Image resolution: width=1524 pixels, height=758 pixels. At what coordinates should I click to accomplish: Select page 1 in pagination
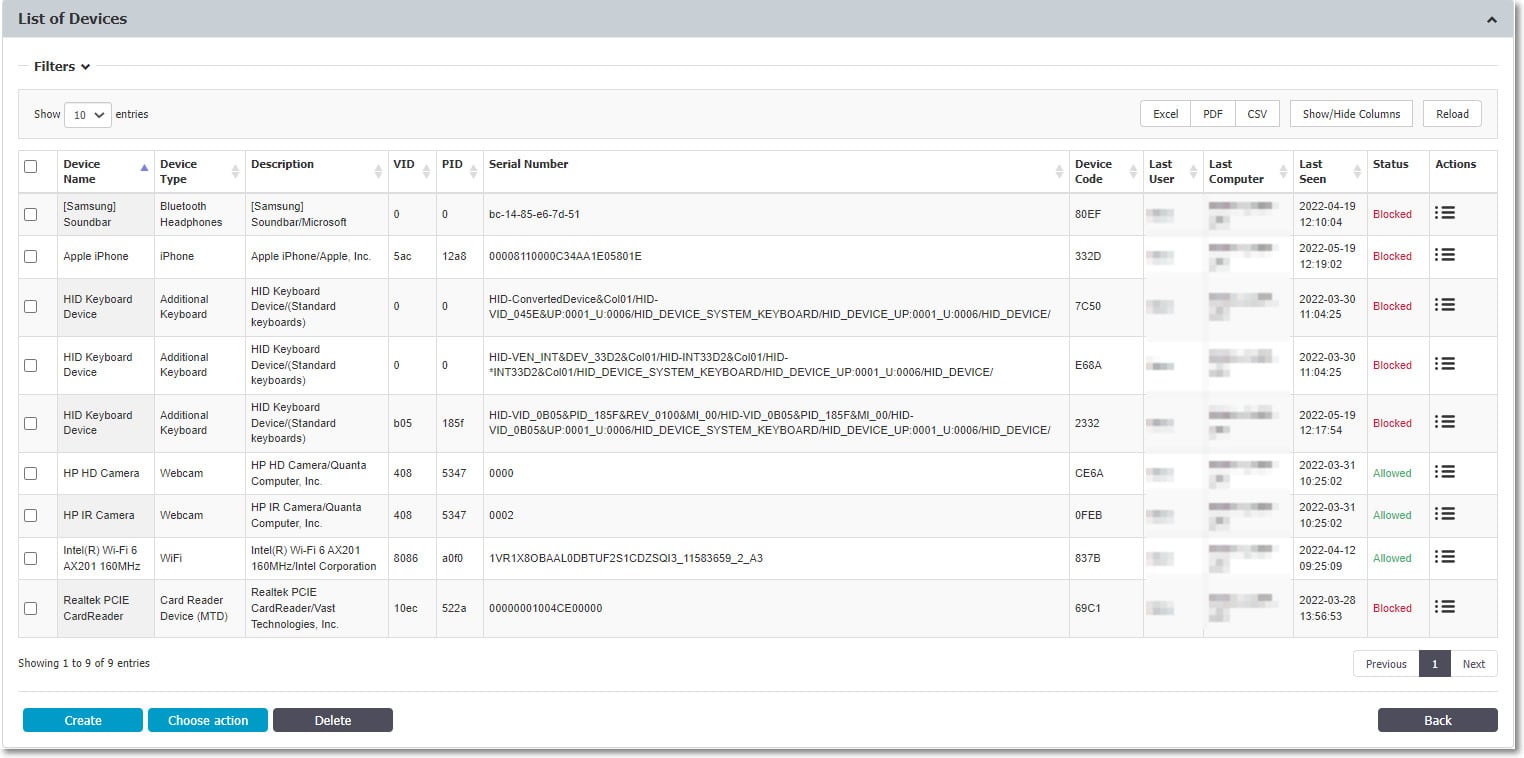[x=1435, y=664]
